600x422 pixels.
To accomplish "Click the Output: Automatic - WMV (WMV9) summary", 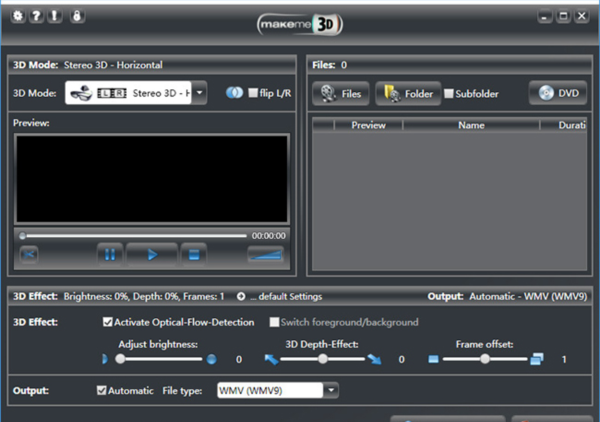I will click(x=507, y=297).
